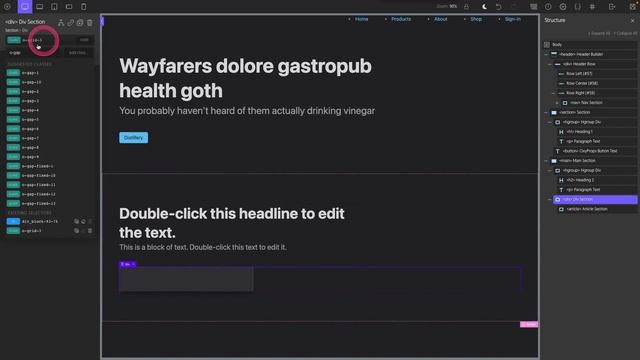Click the blue Distillery button
This screenshot has height=360, width=640.
[133, 138]
